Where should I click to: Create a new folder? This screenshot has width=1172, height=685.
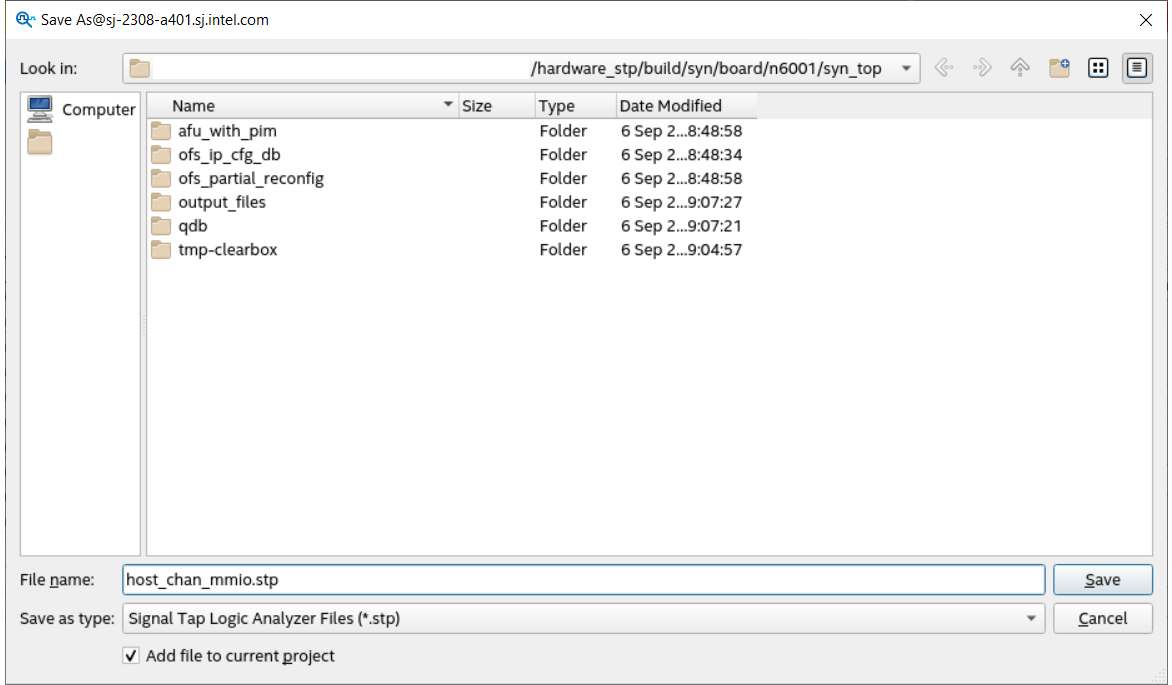(1059, 68)
